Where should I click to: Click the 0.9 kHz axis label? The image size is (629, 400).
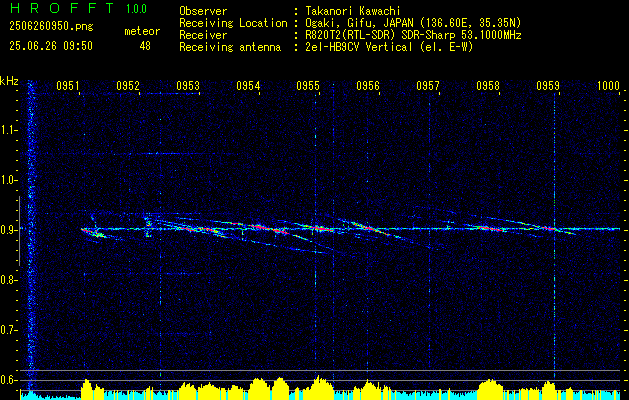tap(9, 230)
